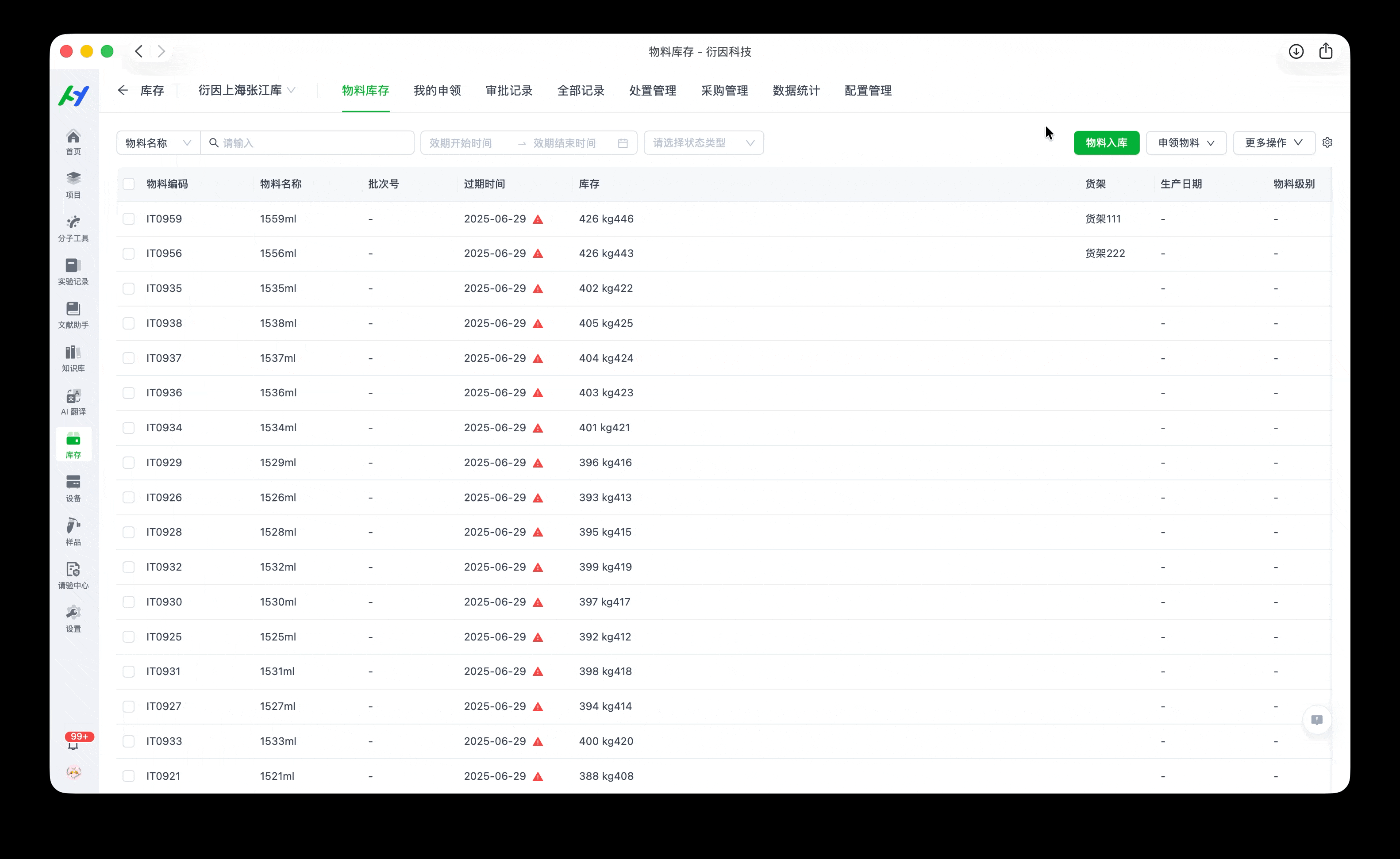Click the download icon in title bar

pos(1296,52)
